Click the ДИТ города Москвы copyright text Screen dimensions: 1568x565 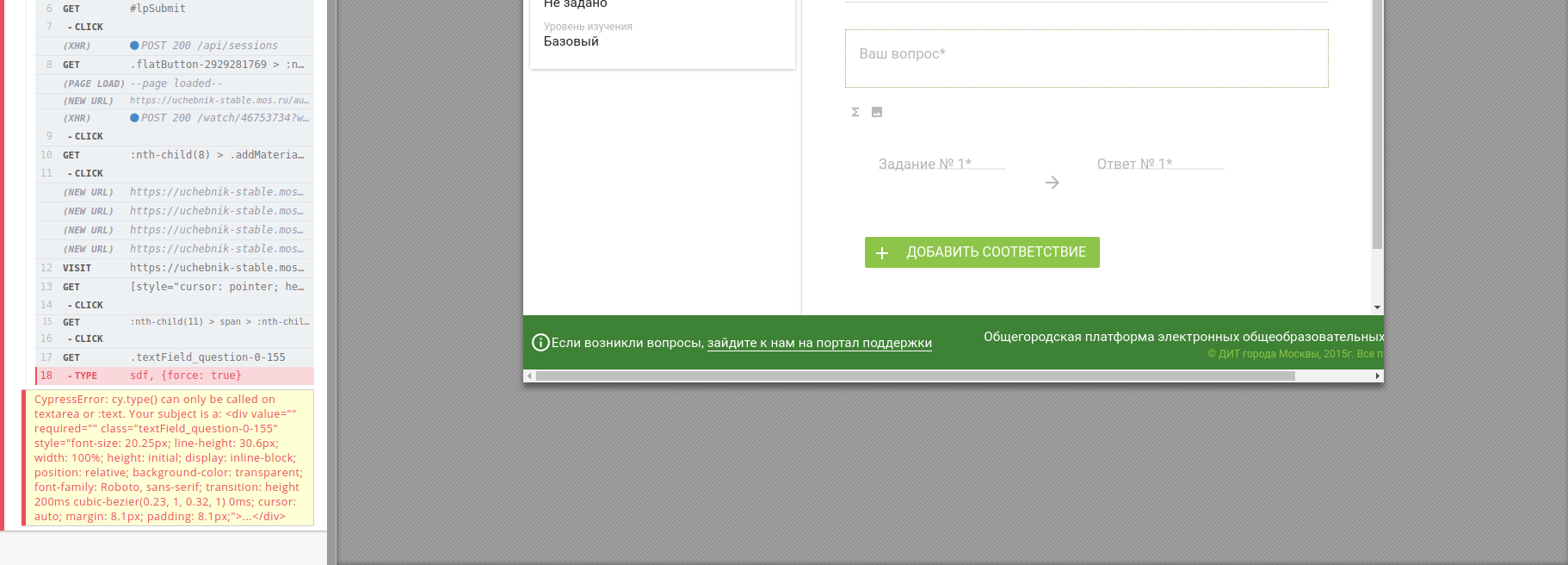pyautogui.click(x=1295, y=354)
